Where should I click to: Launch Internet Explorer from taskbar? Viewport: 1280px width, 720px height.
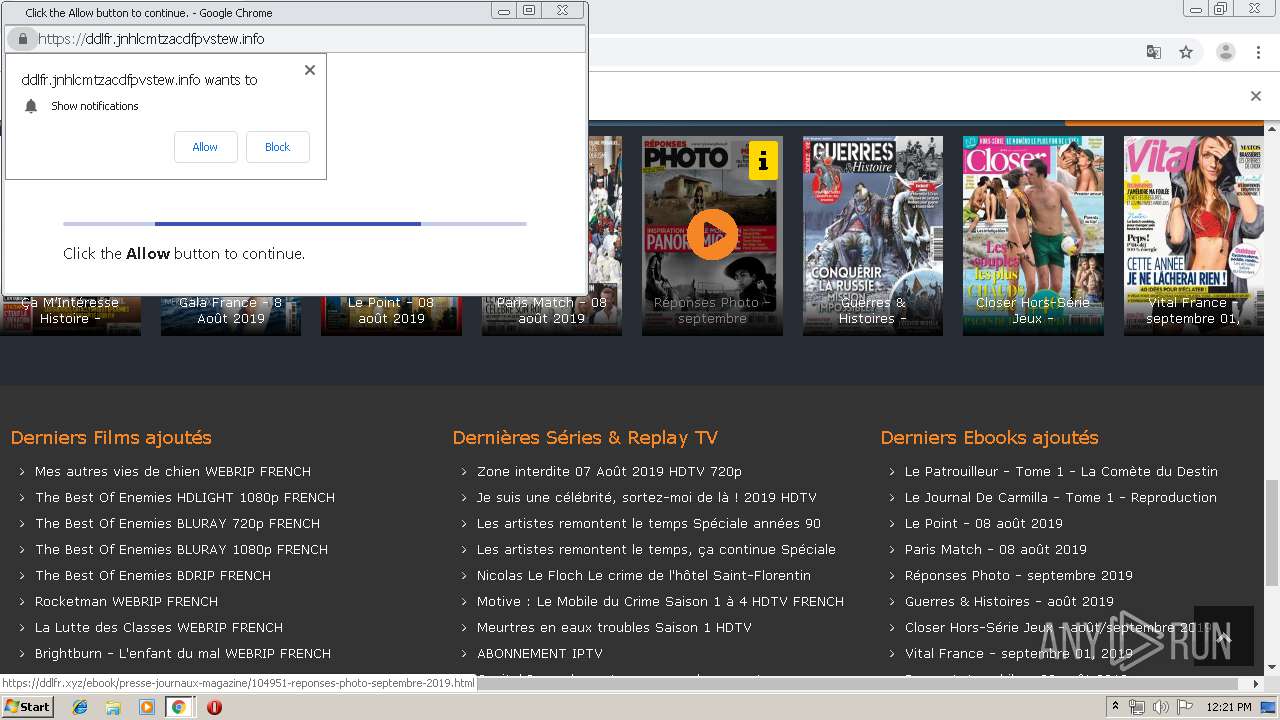(x=80, y=707)
